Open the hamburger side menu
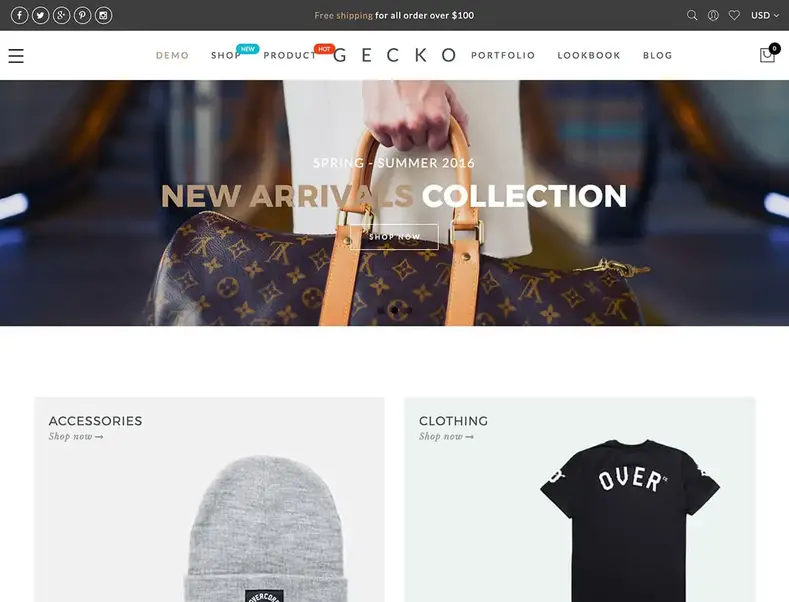Viewport: 789px width, 602px height. point(16,55)
